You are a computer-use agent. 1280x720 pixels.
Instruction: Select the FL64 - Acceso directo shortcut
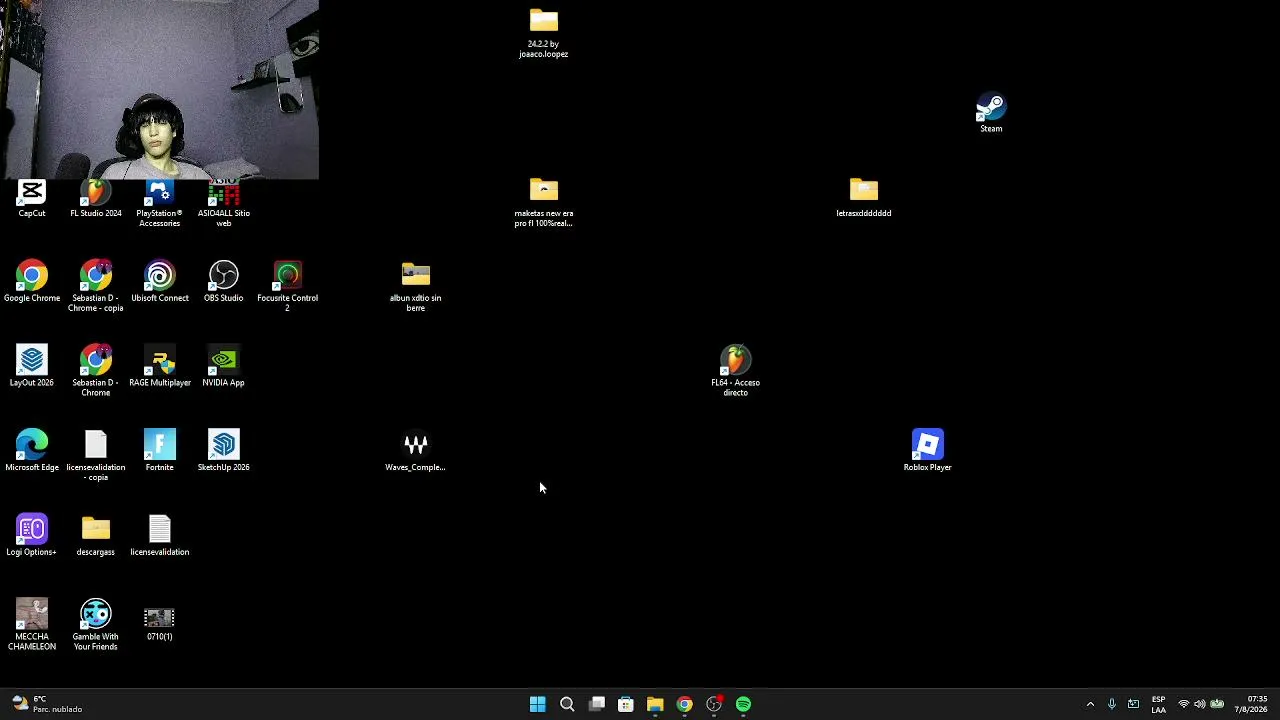(x=736, y=372)
